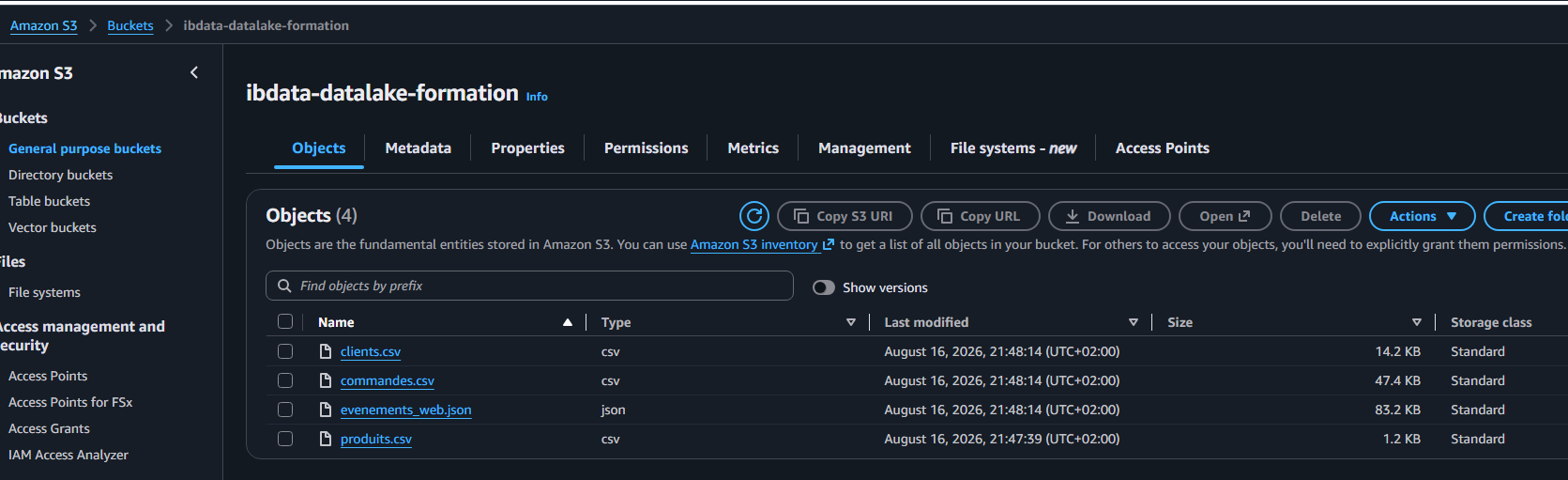
Task: Open clients.csv object link
Action: [x=371, y=351]
